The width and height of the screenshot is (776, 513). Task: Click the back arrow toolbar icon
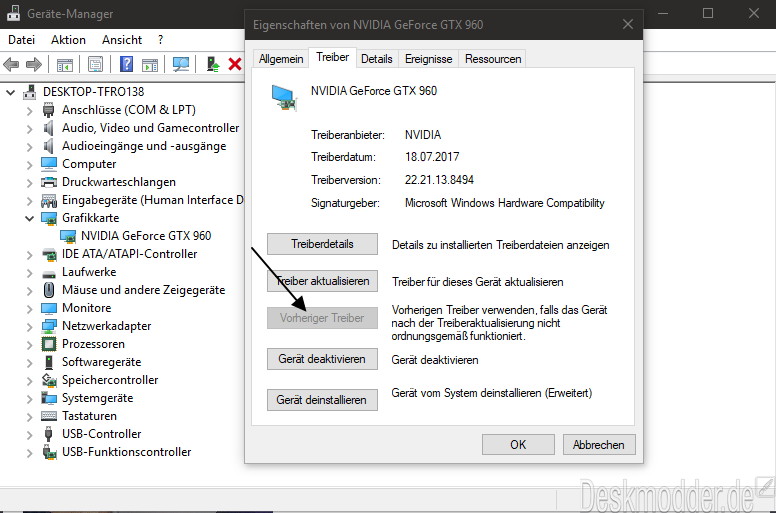pos(11,64)
